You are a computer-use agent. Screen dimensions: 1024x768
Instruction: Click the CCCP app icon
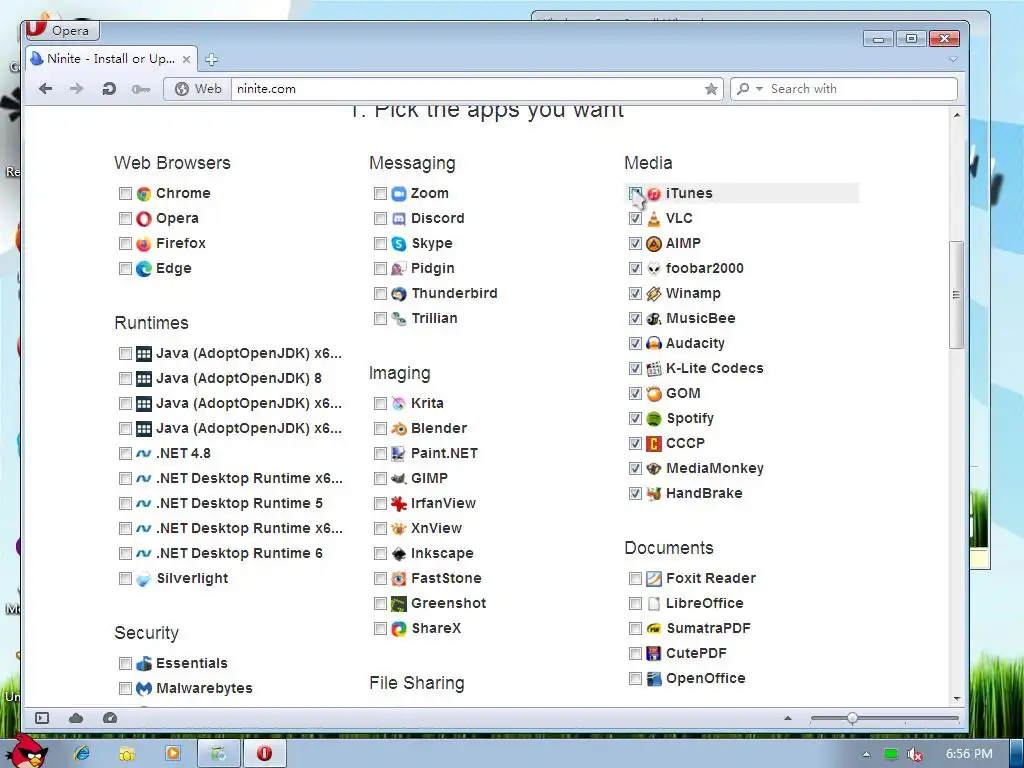(x=654, y=443)
